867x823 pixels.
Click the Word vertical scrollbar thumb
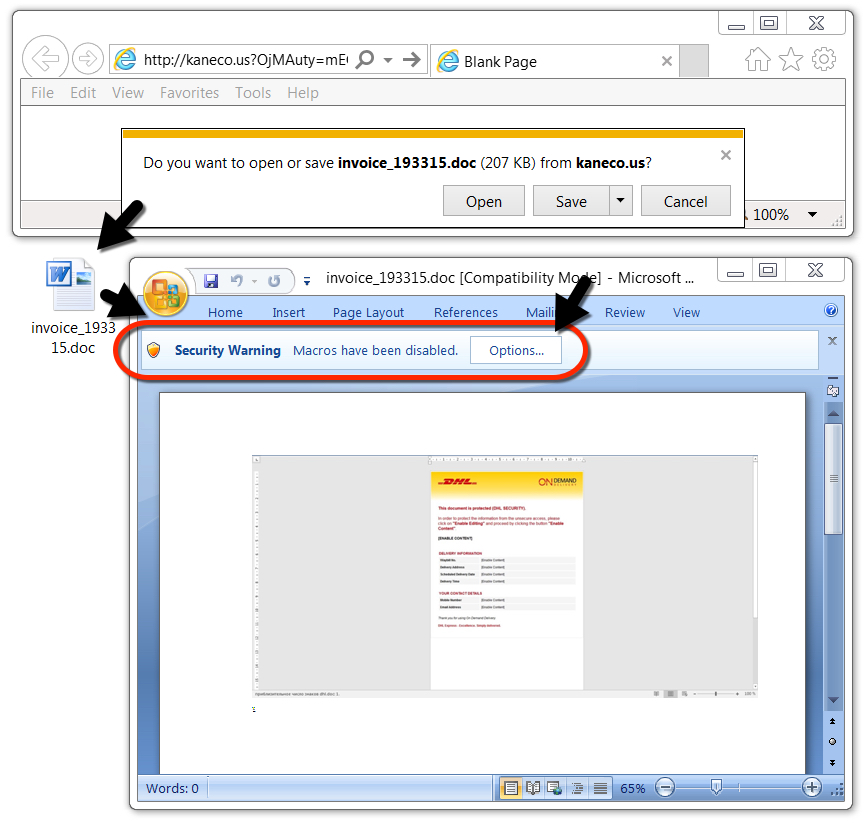(x=833, y=479)
